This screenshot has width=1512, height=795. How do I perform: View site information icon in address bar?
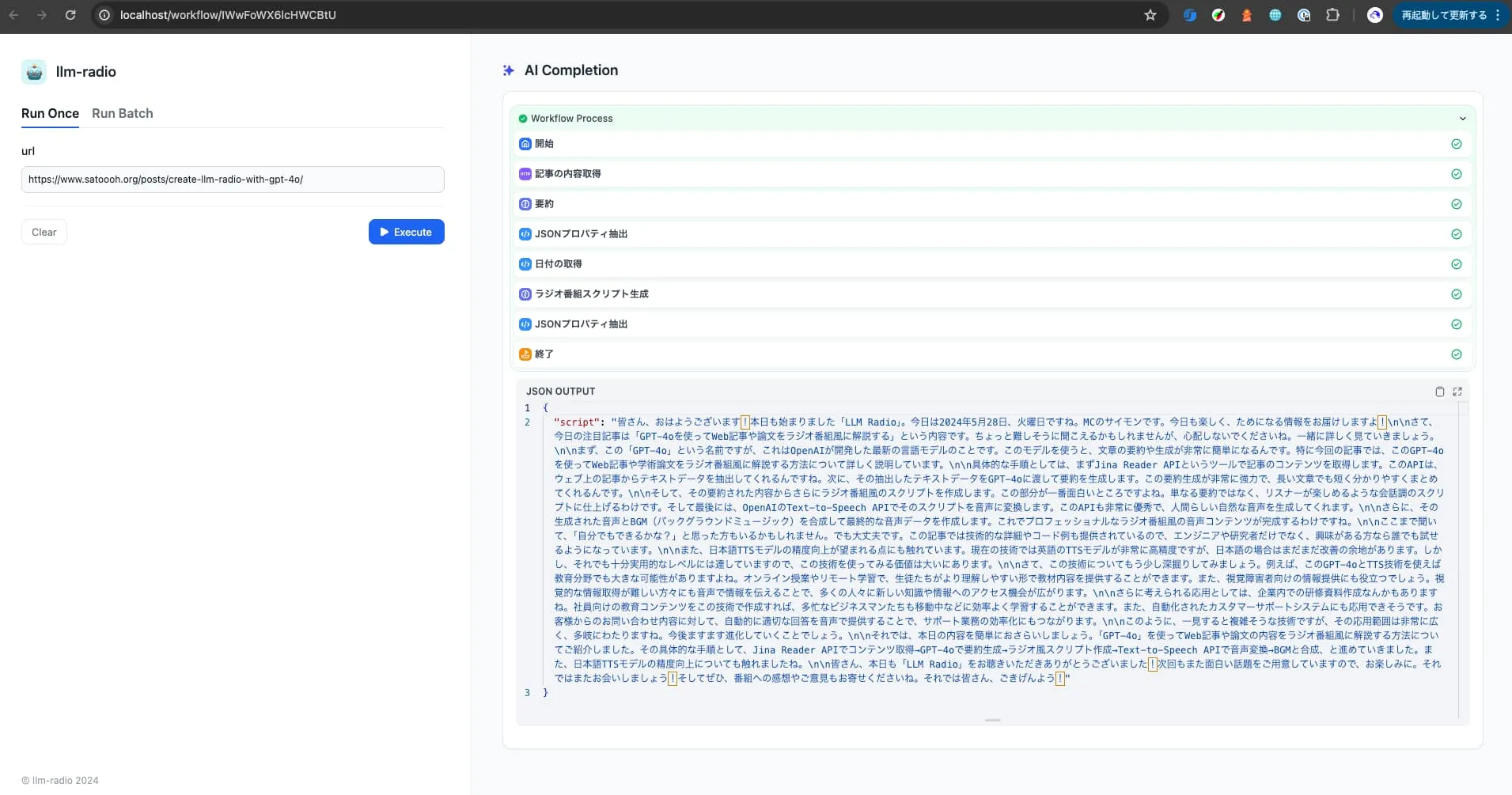104,15
